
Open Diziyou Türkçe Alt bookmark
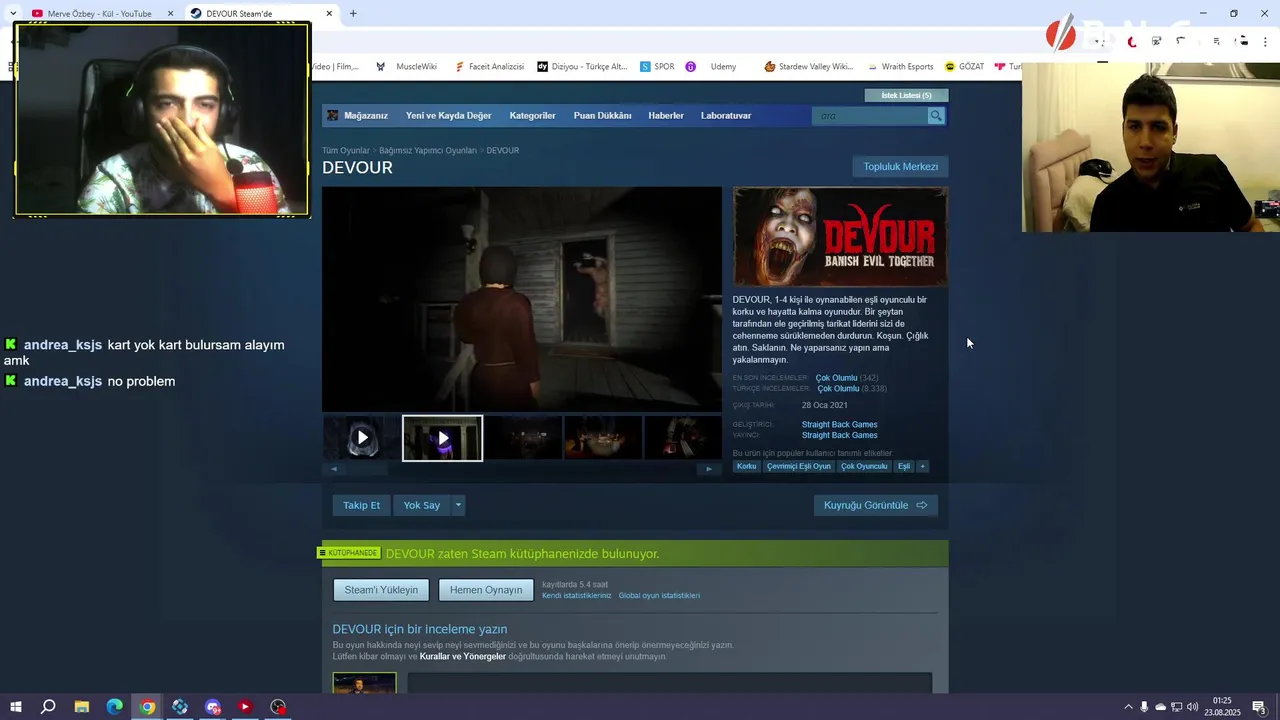[582, 66]
